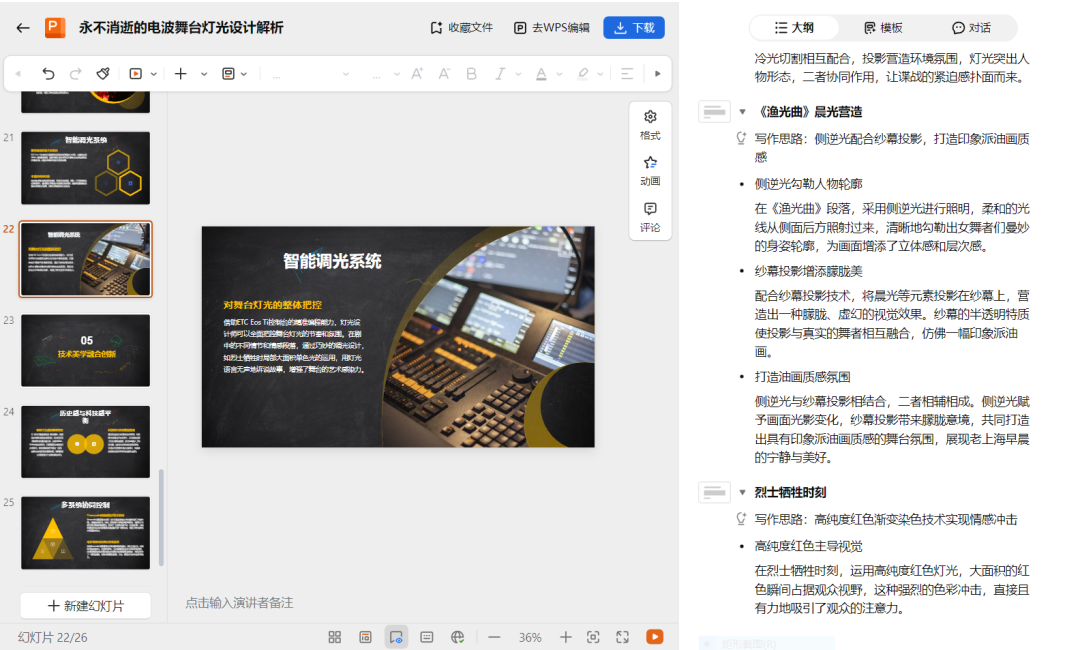Open the 动画 animation panel
The image size is (1080, 650).
(x=650, y=170)
